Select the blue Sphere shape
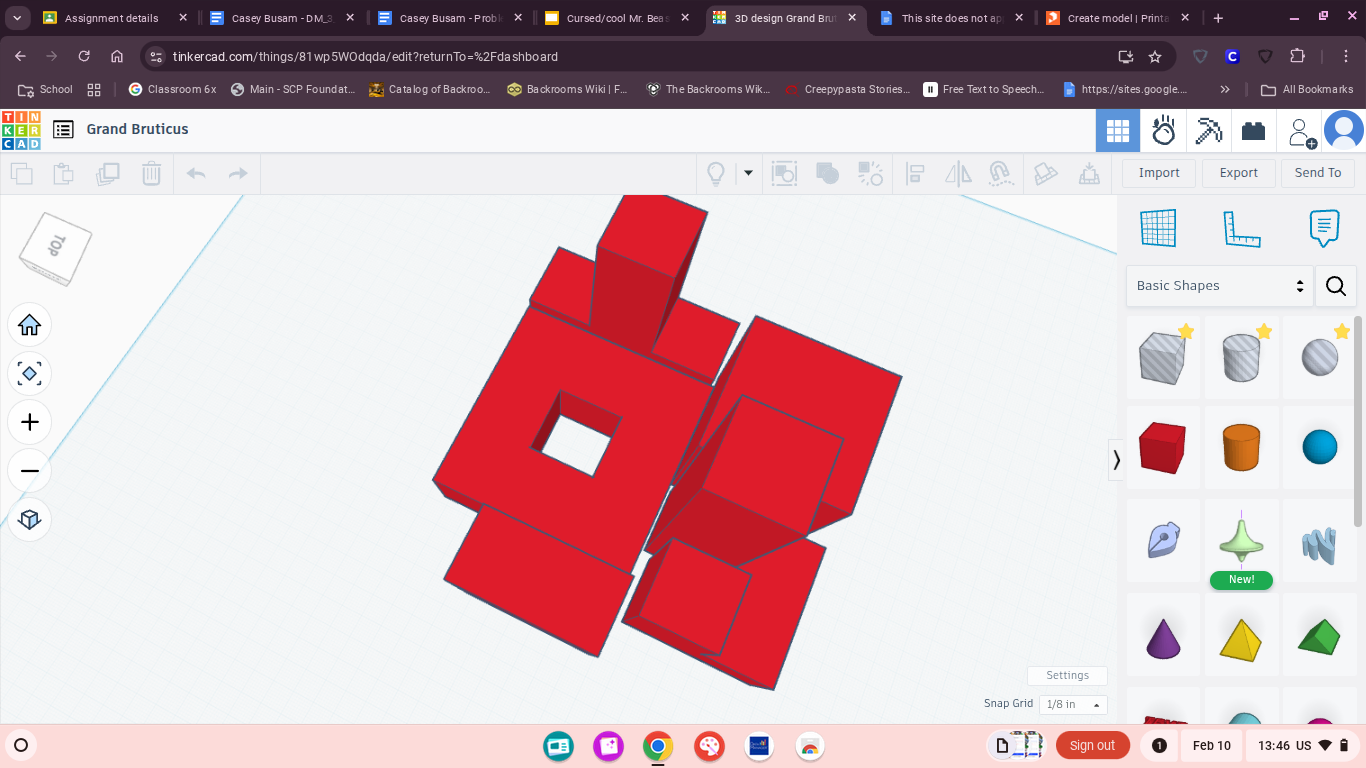 (1320, 447)
